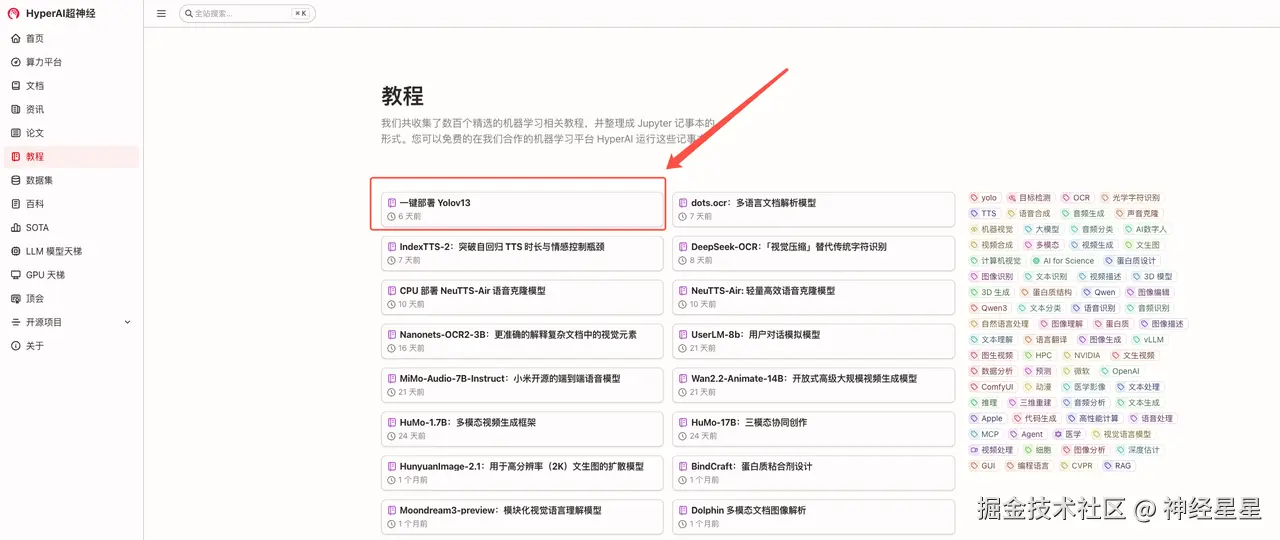Image resolution: width=1280 pixels, height=540 pixels.
Task: Open the 开源项目 sidebar section
Action: 72,322
